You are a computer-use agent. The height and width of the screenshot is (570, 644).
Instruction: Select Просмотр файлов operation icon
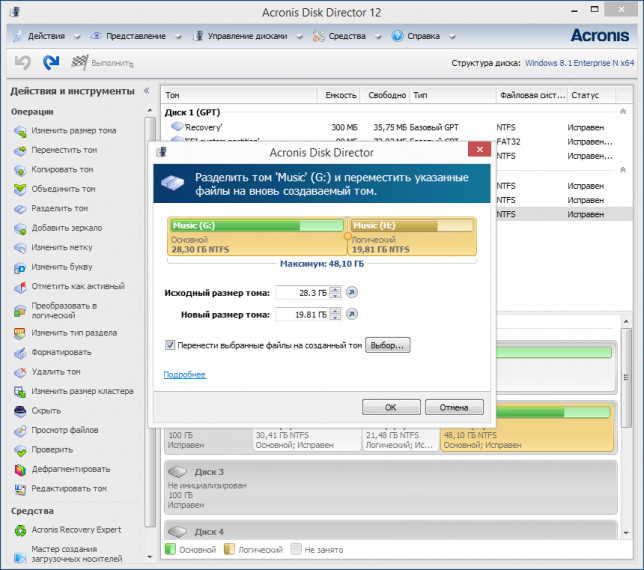coord(20,430)
